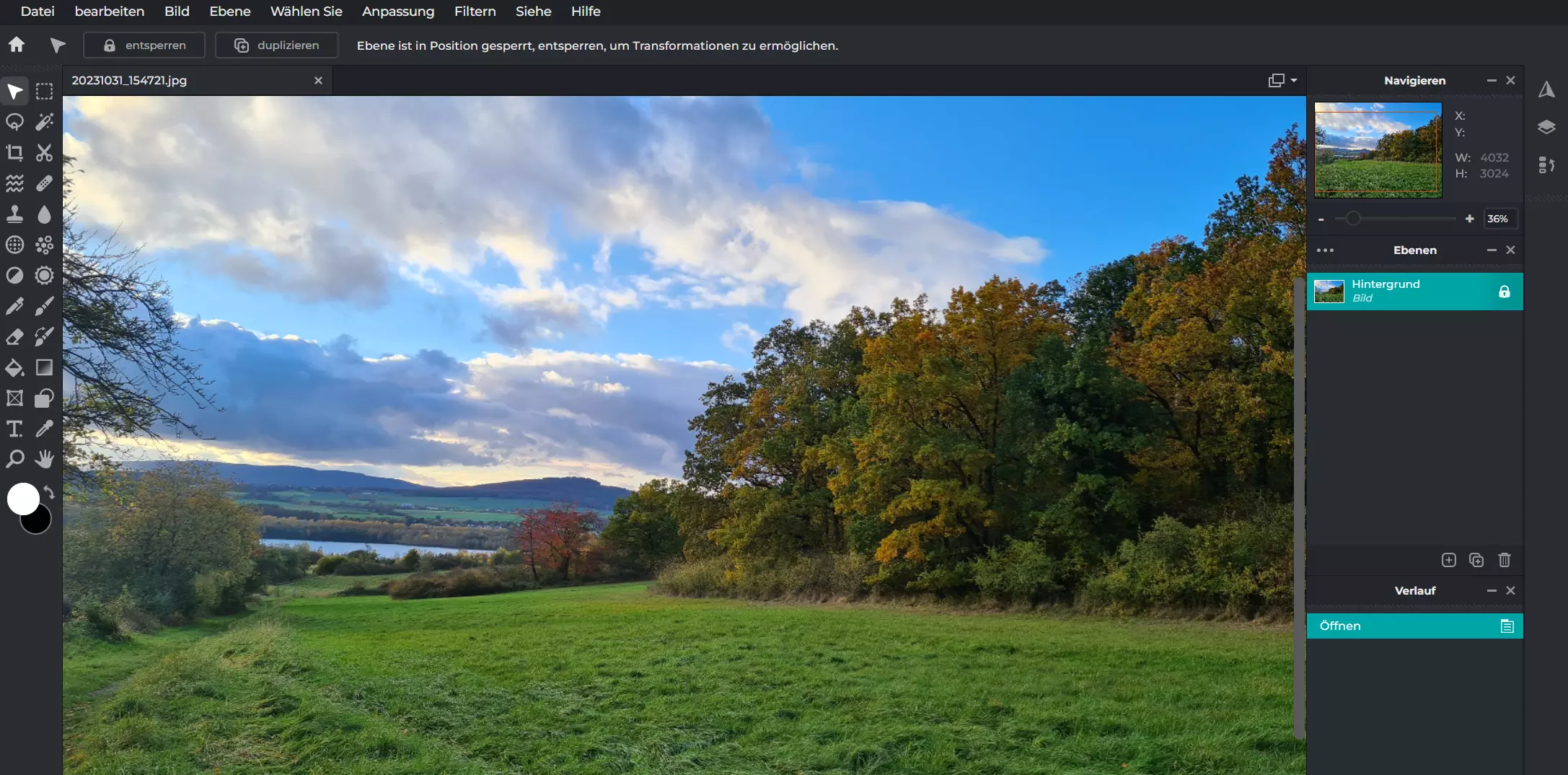Screen dimensions: 1568x775
Task: Pick the scissors Cutout tool
Action: point(45,153)
